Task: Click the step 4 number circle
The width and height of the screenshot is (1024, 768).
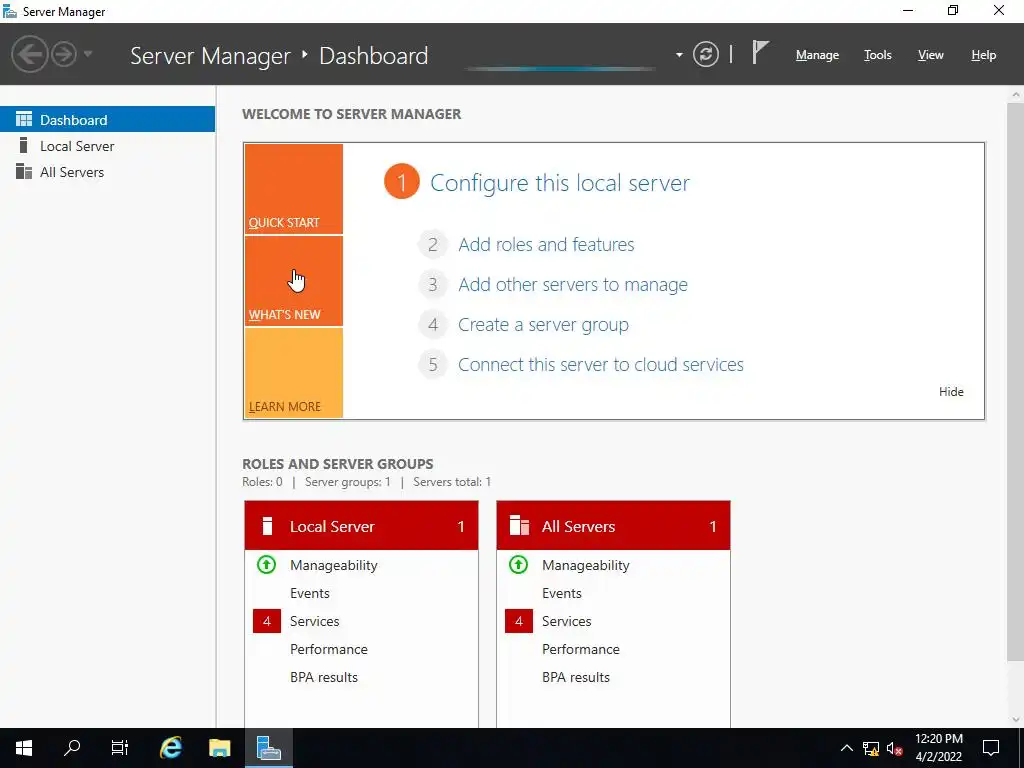Action: [432, 325]
